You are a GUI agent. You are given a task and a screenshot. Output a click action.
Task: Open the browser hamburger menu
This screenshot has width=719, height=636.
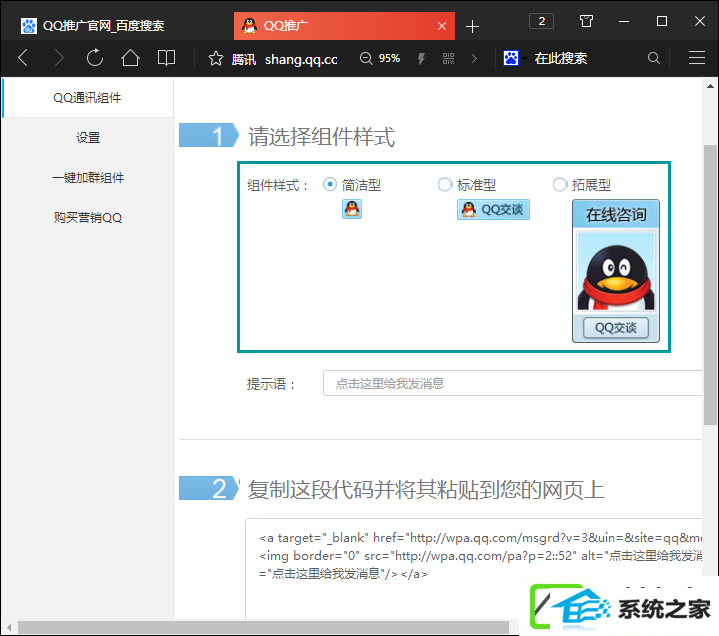pyautogui.click(x=697, y=58)
